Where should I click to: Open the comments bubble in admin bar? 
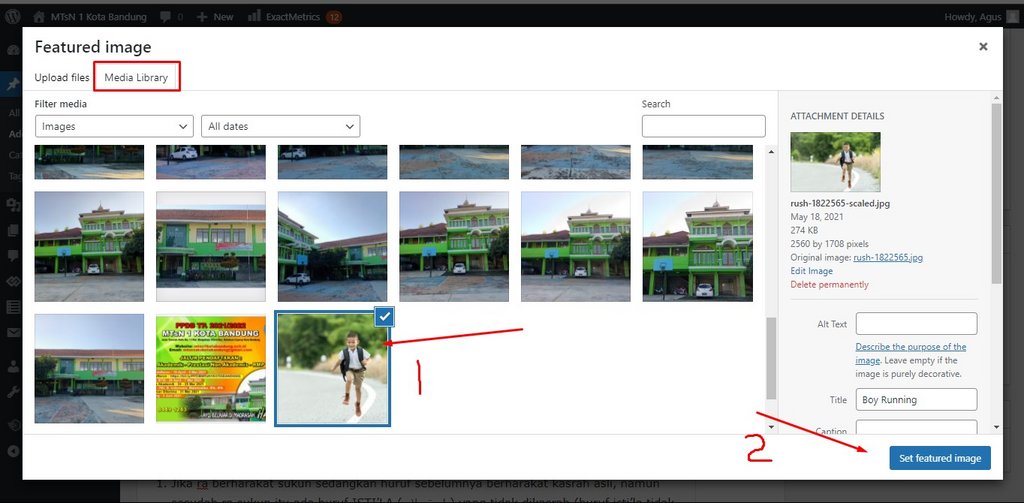coord(169,17)
